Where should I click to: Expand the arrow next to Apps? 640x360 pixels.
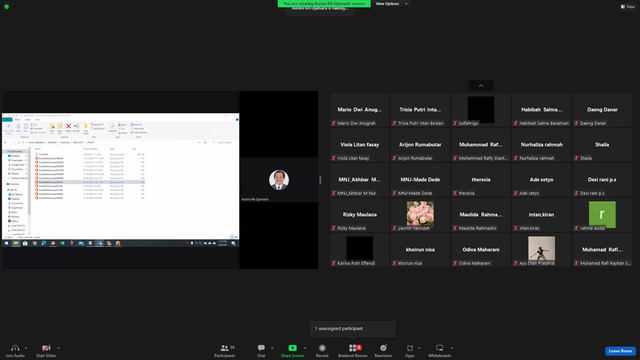419,348
